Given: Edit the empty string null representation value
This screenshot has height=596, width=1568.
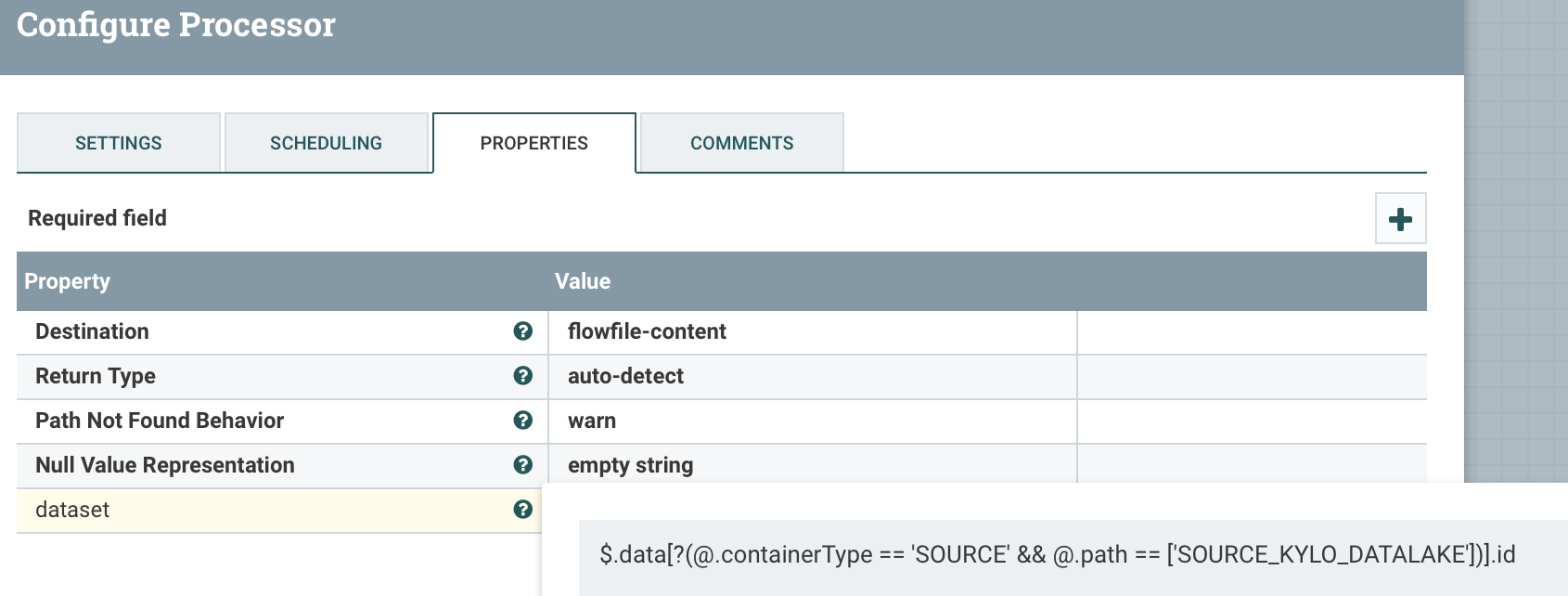Looking at the screenshot, I should pos(630,465).
